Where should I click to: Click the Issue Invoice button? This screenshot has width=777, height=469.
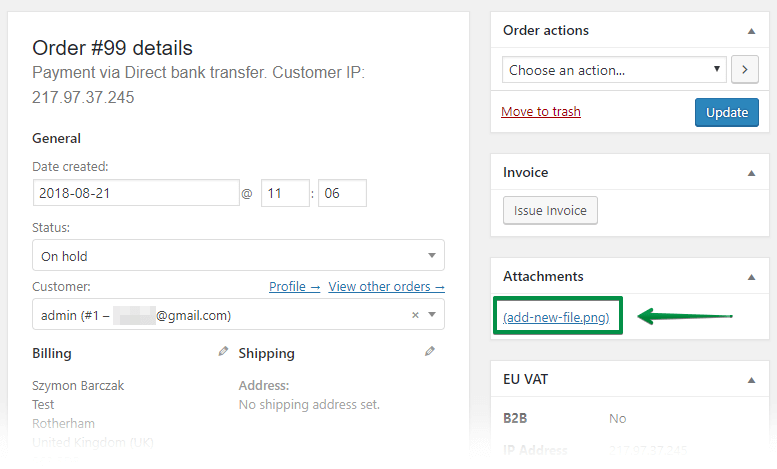tap(550, 211)
